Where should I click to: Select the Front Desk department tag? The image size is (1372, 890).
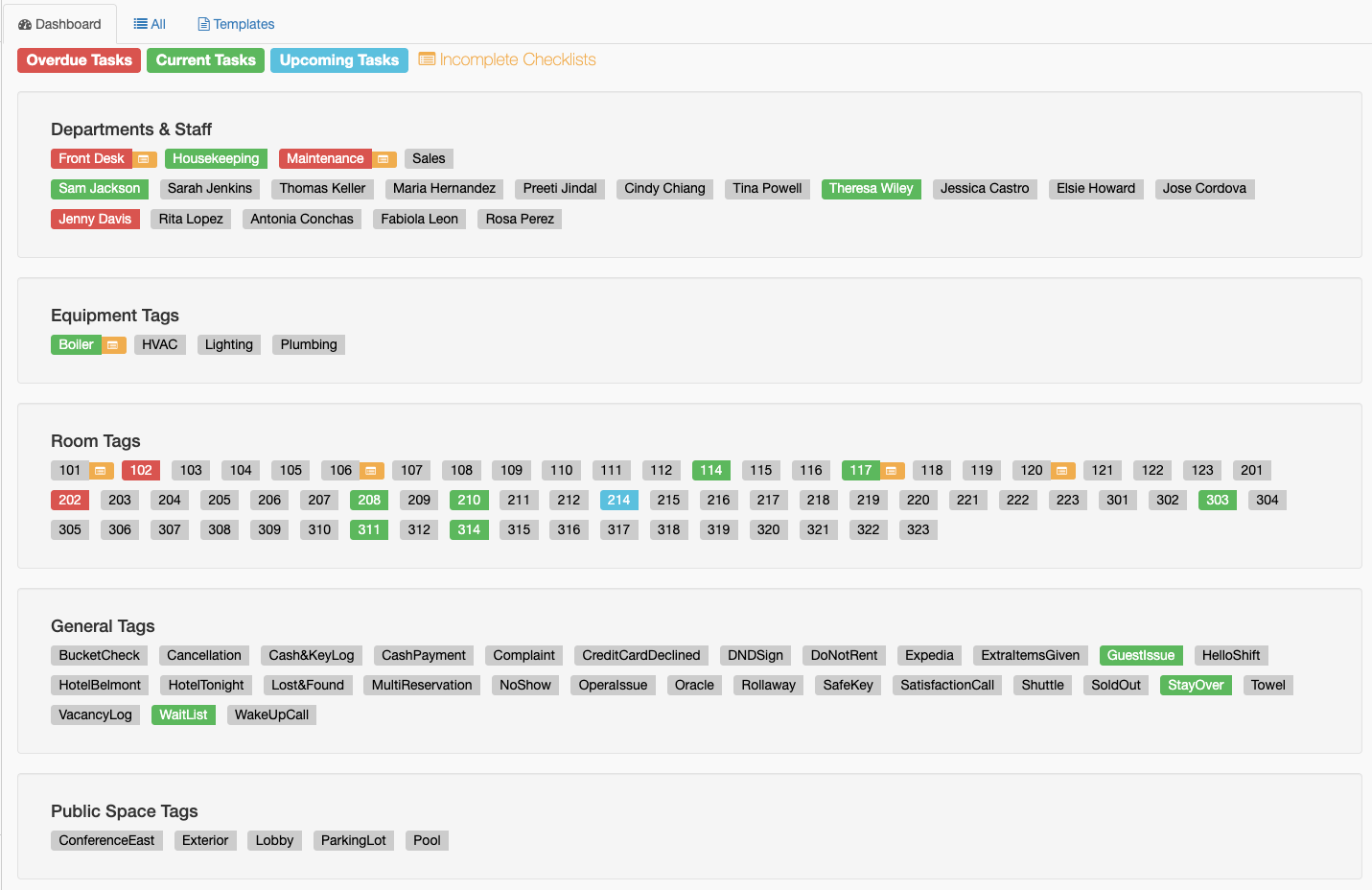tap(91, 159)
